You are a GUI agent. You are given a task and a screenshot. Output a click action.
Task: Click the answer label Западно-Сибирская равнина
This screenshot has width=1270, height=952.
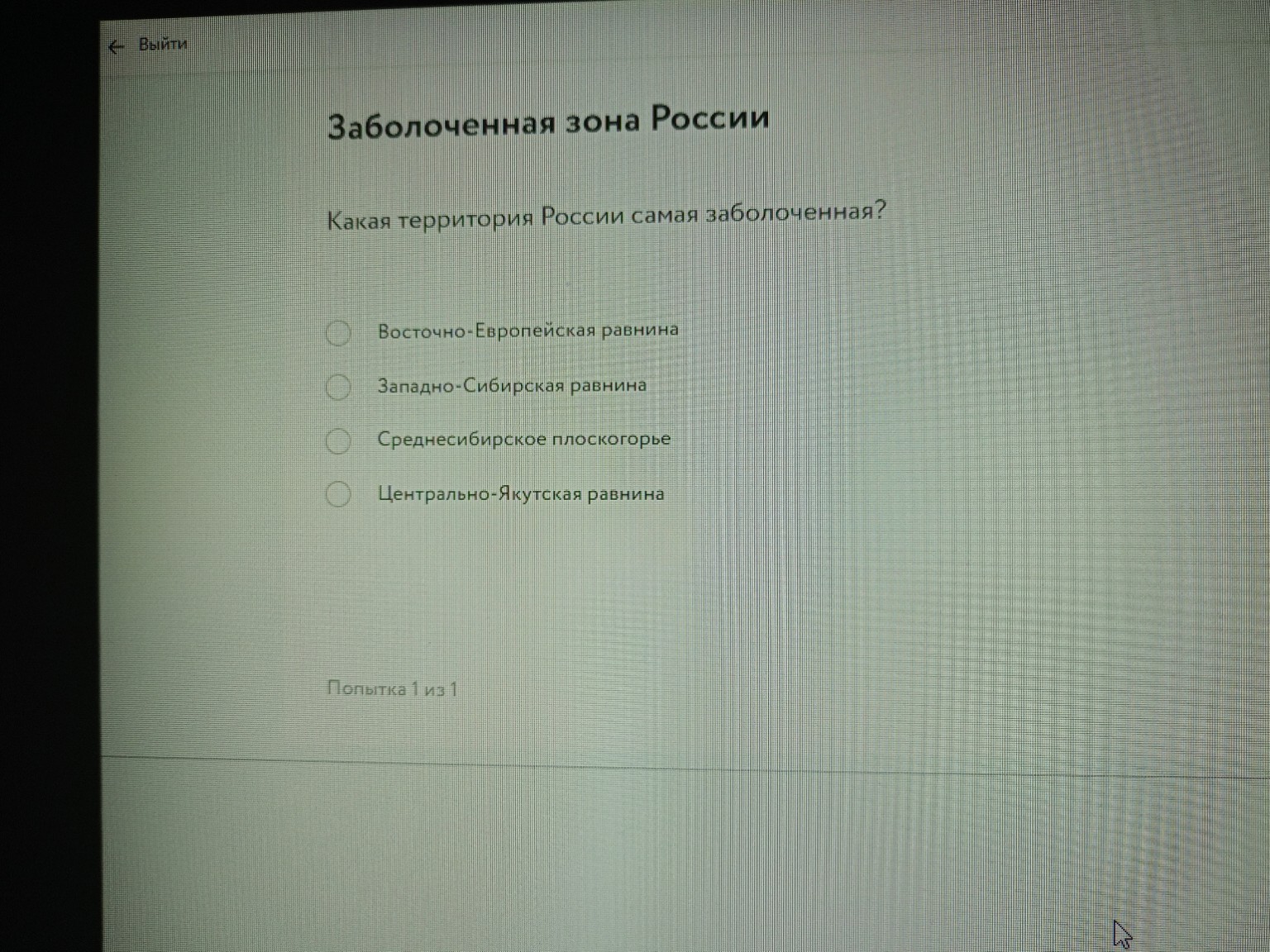512,385
